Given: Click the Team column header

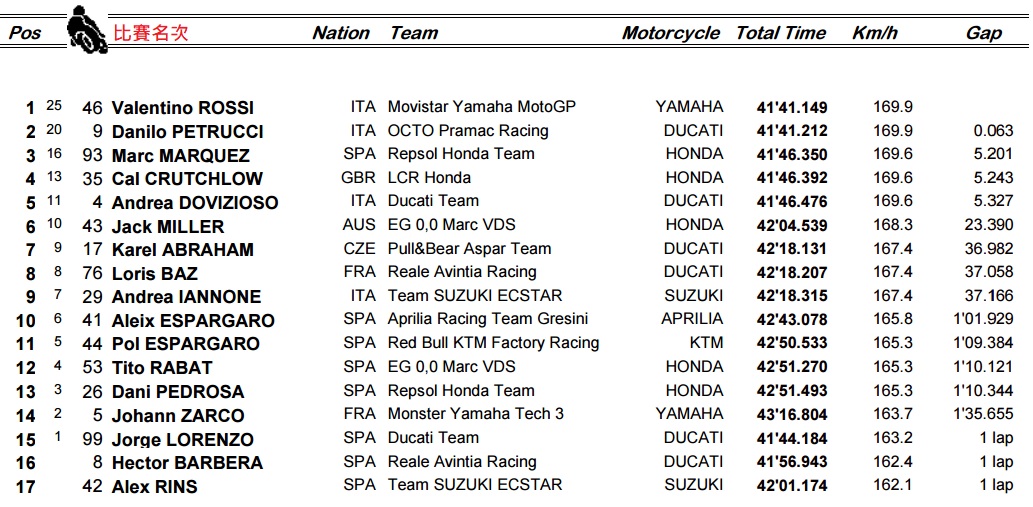Looking at the screenshot, I should 414,33.
